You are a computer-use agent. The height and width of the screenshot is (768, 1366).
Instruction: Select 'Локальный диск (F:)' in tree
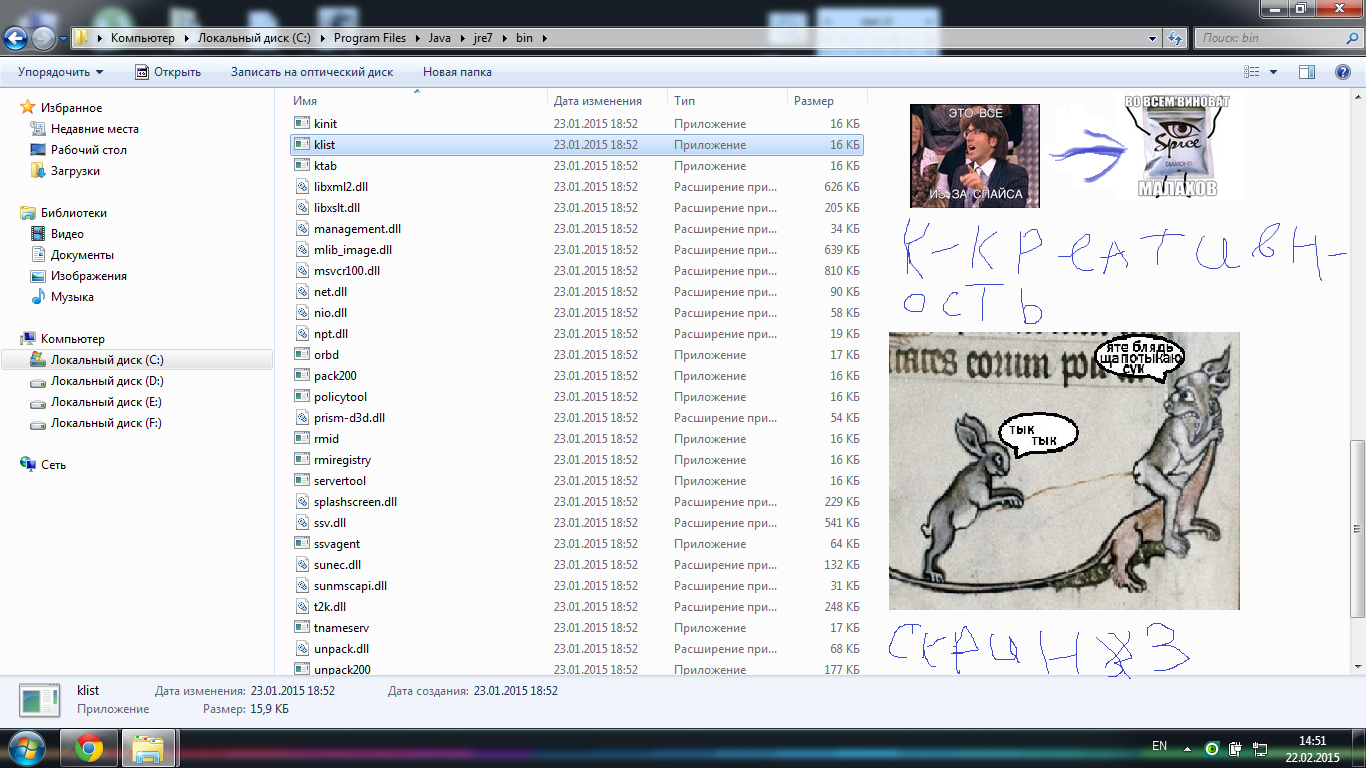point(106,423)
